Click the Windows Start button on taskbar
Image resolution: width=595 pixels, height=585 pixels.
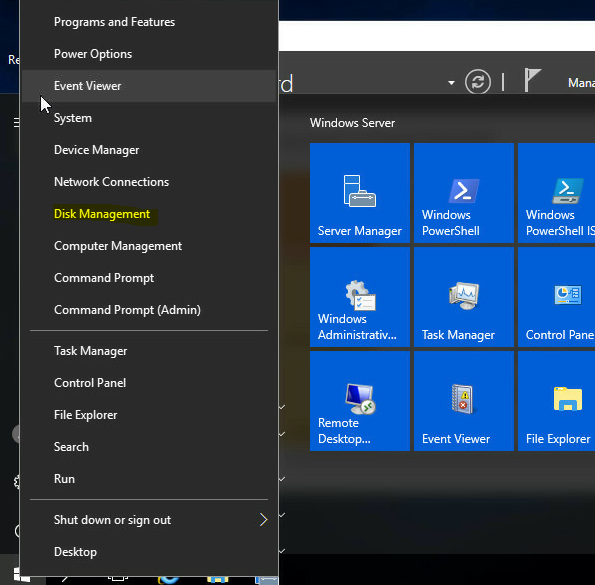coord(22,575)
